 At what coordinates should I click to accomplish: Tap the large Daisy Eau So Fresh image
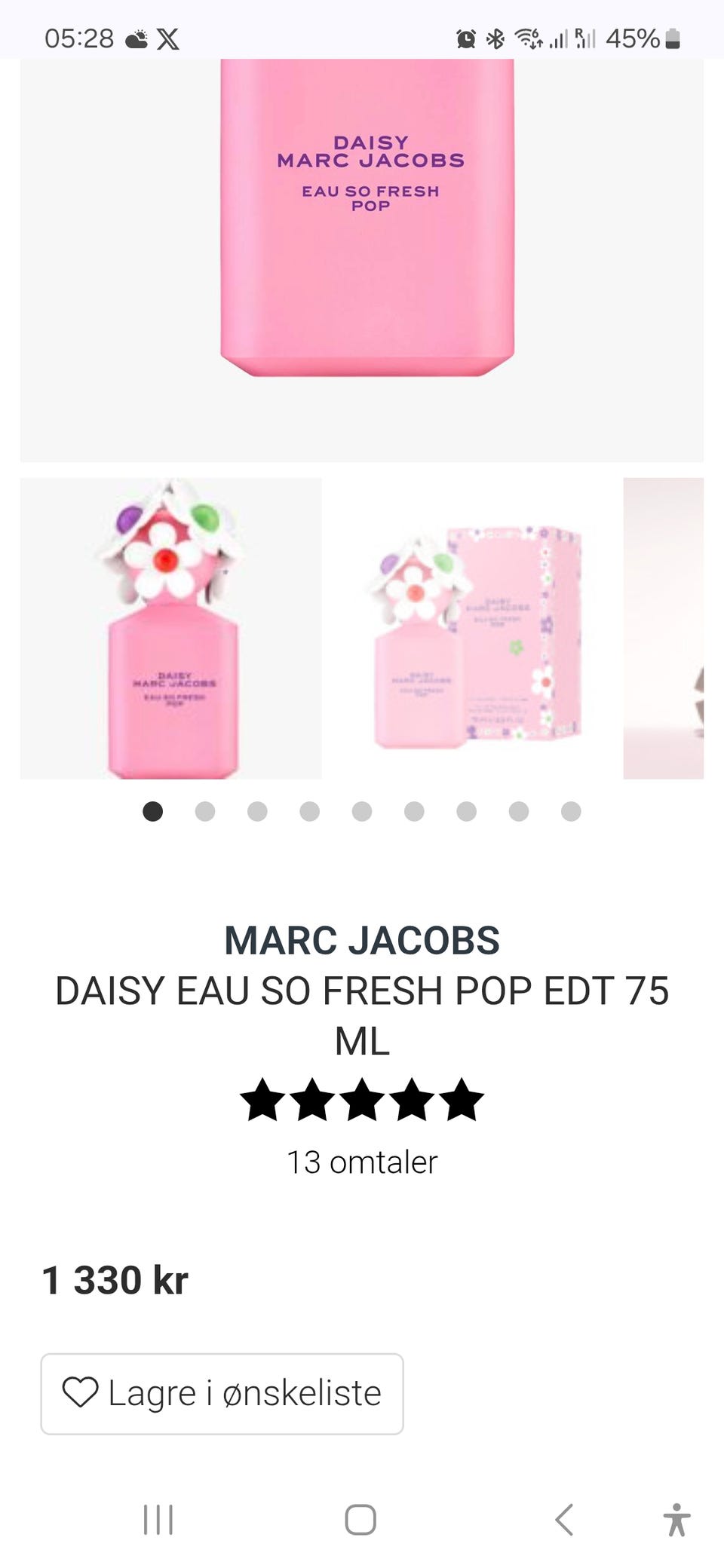tap(362, 260)
